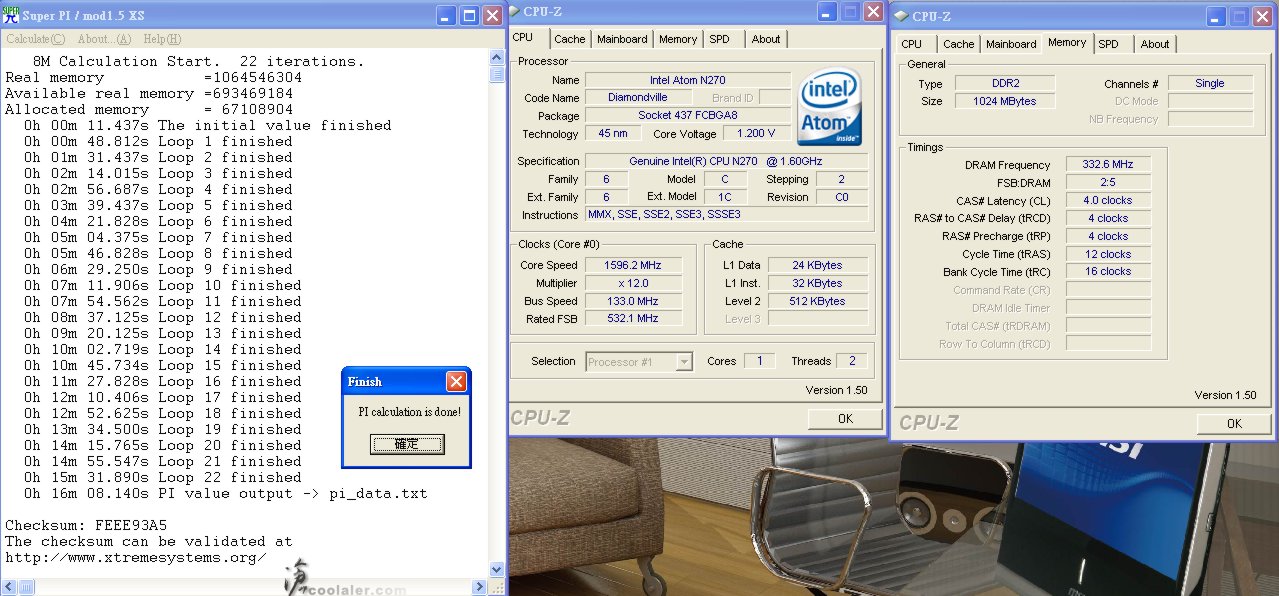Click the xtremesystems.org URL in the Super PI output

(136, 557)
